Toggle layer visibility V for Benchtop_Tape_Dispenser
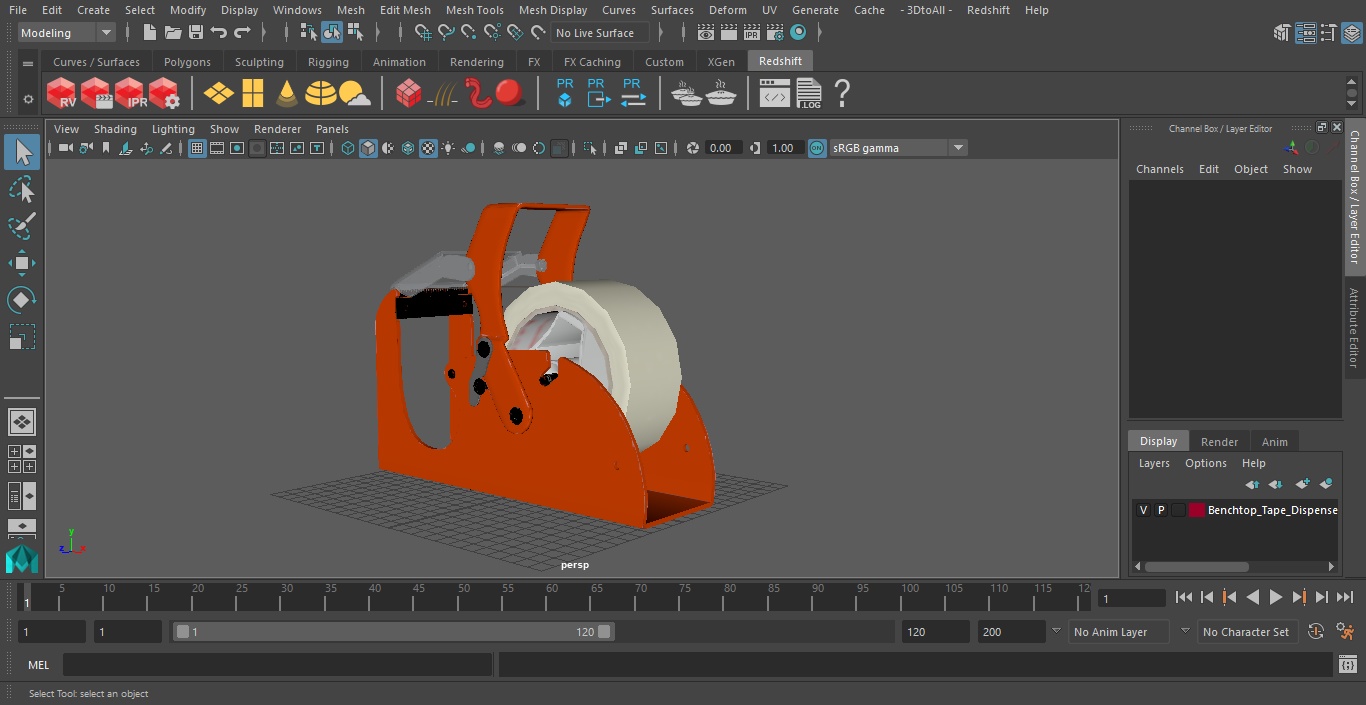1366x705 pixels. click(1143, 510)
